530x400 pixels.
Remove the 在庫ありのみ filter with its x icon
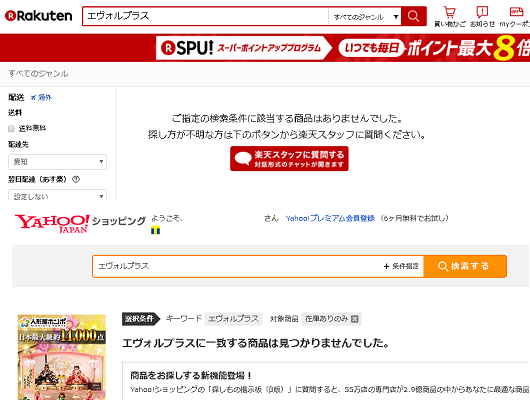coord(355,319)
